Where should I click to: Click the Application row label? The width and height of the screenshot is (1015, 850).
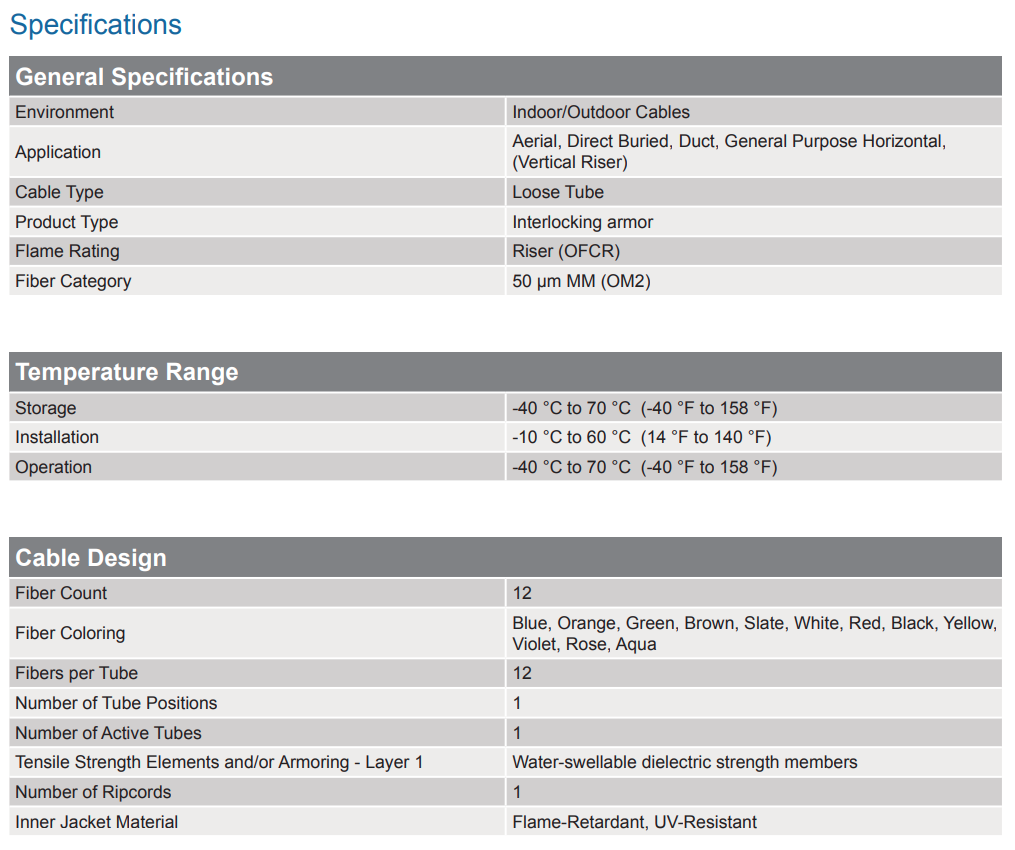click(x=58, y=152)
